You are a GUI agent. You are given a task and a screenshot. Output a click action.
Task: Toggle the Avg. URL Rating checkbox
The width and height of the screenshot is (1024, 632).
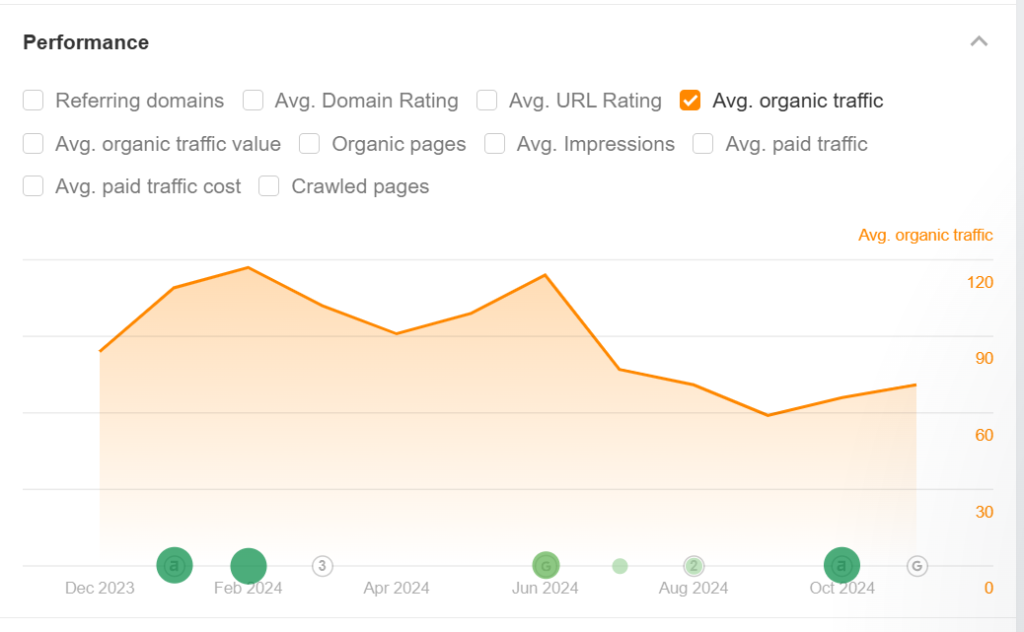(487, 100)
